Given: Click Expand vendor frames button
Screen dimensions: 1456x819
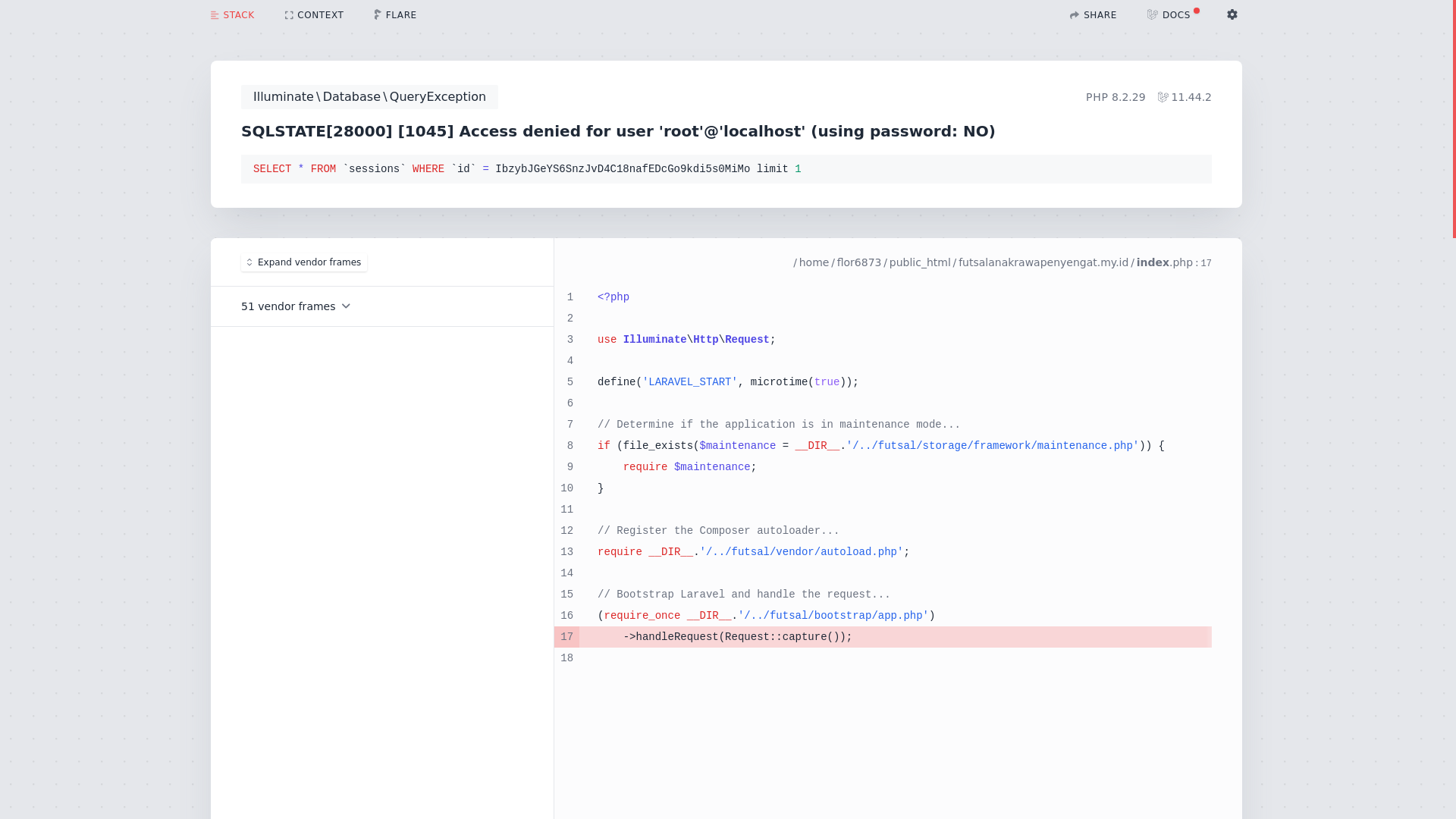Looking at the screenshot, I should pos(304,262).
